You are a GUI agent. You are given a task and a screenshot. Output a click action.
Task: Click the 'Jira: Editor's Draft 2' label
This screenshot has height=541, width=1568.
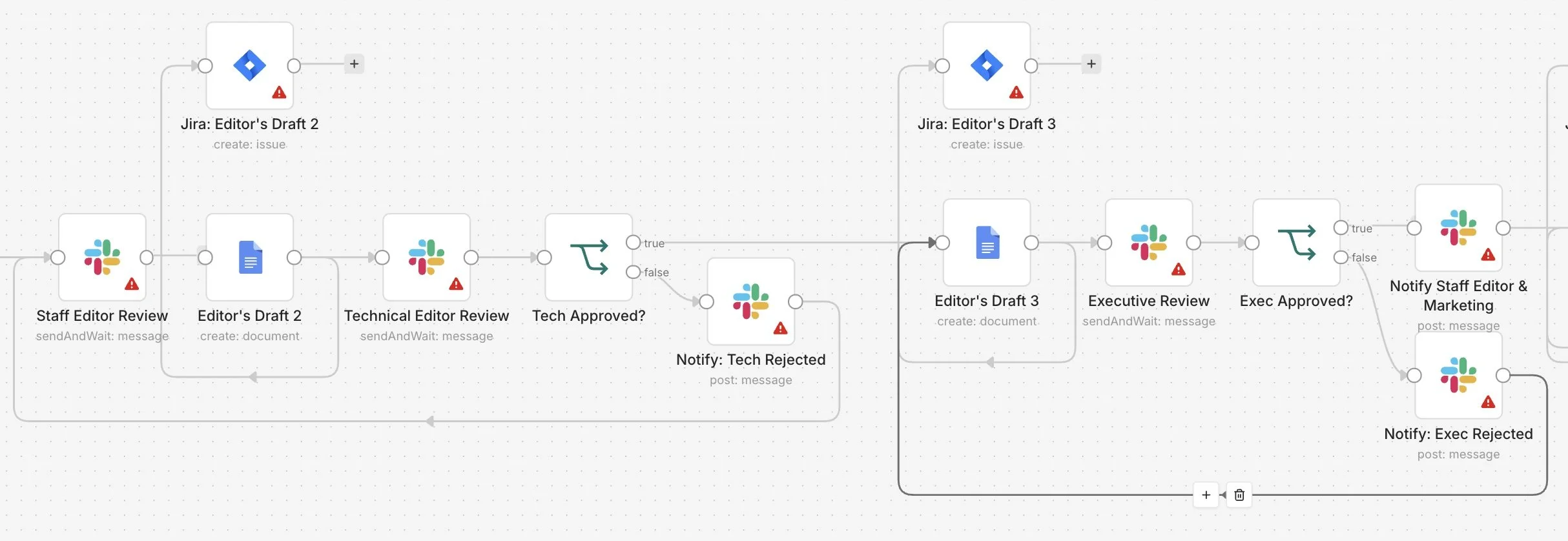click(250, 124)
